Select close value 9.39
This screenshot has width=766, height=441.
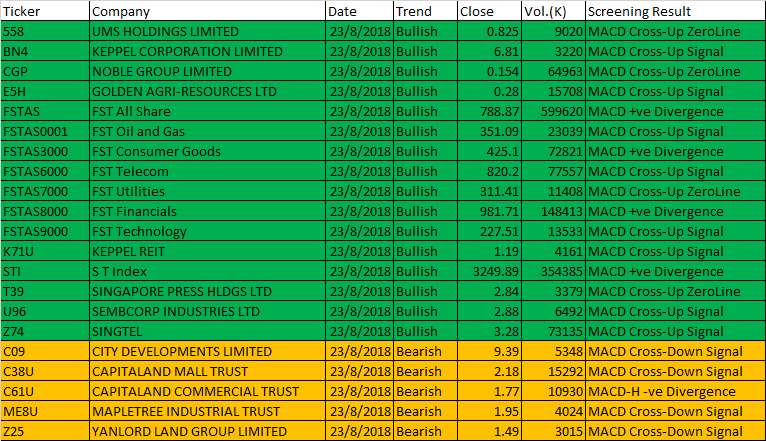click(x=489, y=352)
